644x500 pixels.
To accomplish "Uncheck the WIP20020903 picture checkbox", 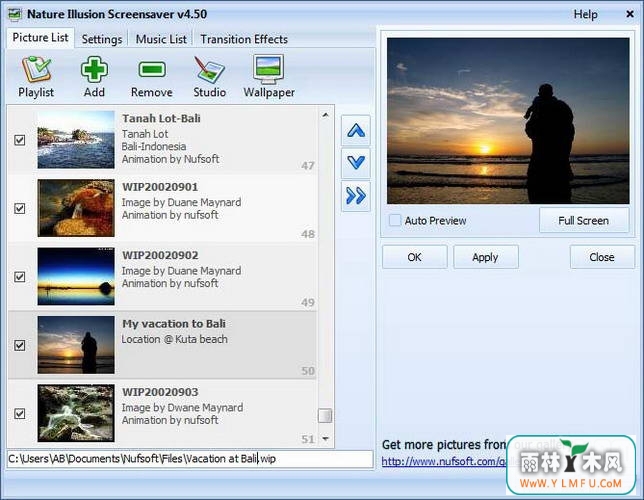I will click(19, 413).
